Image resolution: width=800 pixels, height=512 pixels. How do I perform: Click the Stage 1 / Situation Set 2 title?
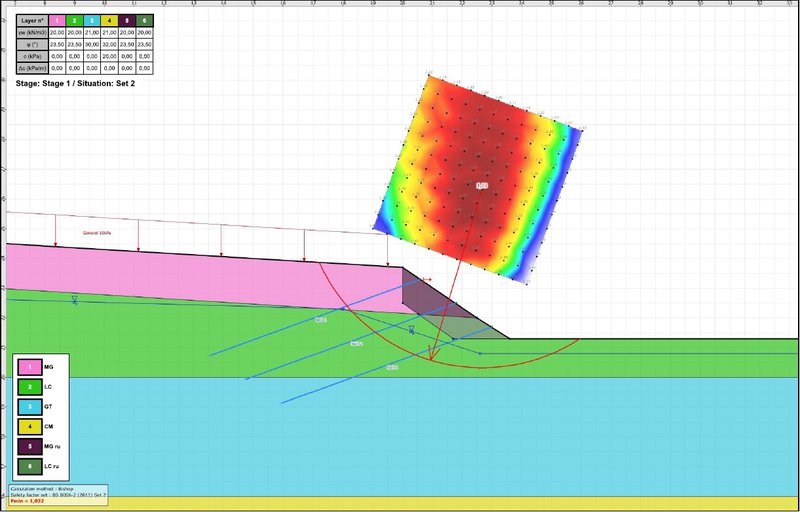(x=75, y=84)
